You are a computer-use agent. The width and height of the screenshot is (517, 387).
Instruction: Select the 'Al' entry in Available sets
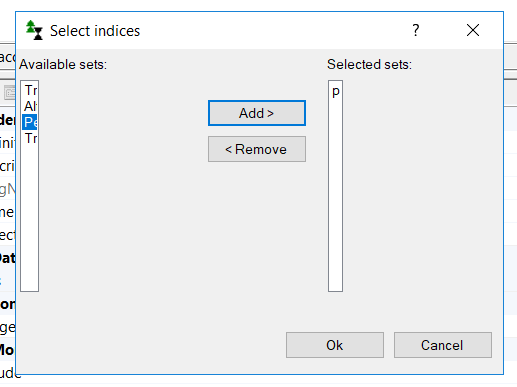pyautogui.click(x=30, y=106)
